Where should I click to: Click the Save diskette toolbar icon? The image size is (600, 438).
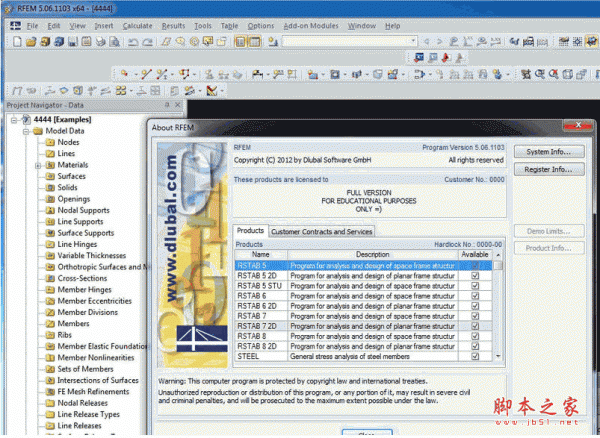pyautogui.click(x=73, y=41)
